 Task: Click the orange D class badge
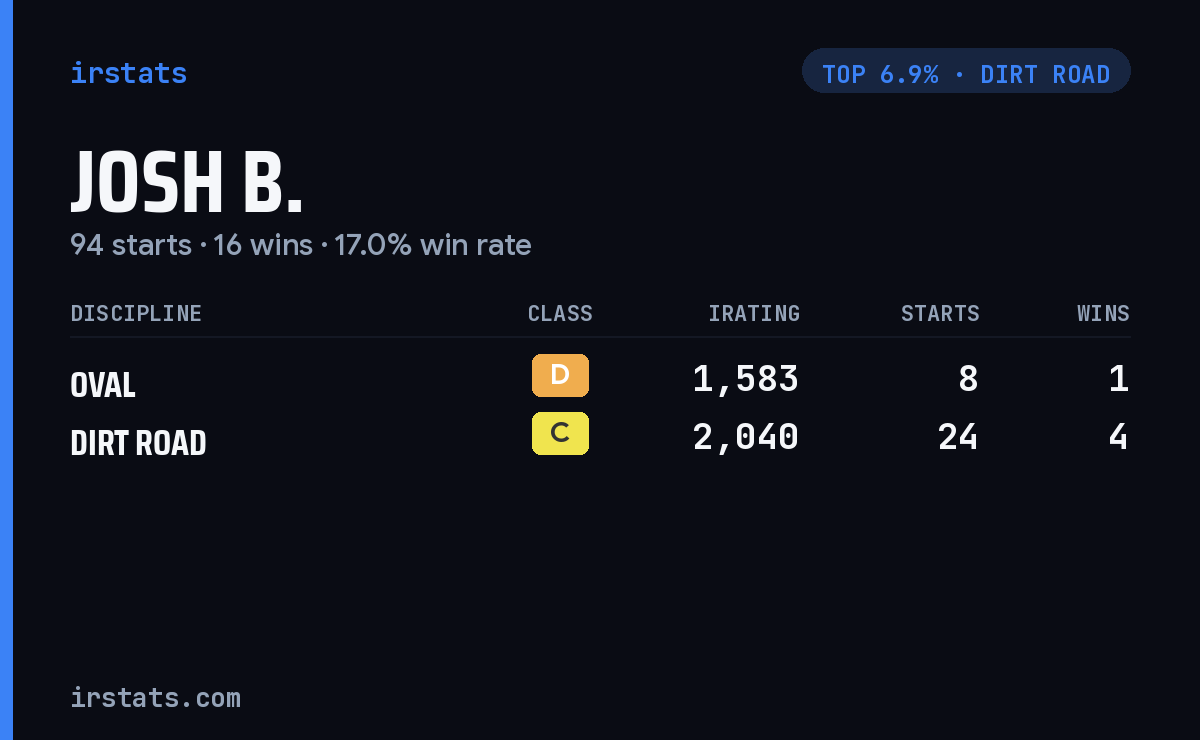point(560,375)
